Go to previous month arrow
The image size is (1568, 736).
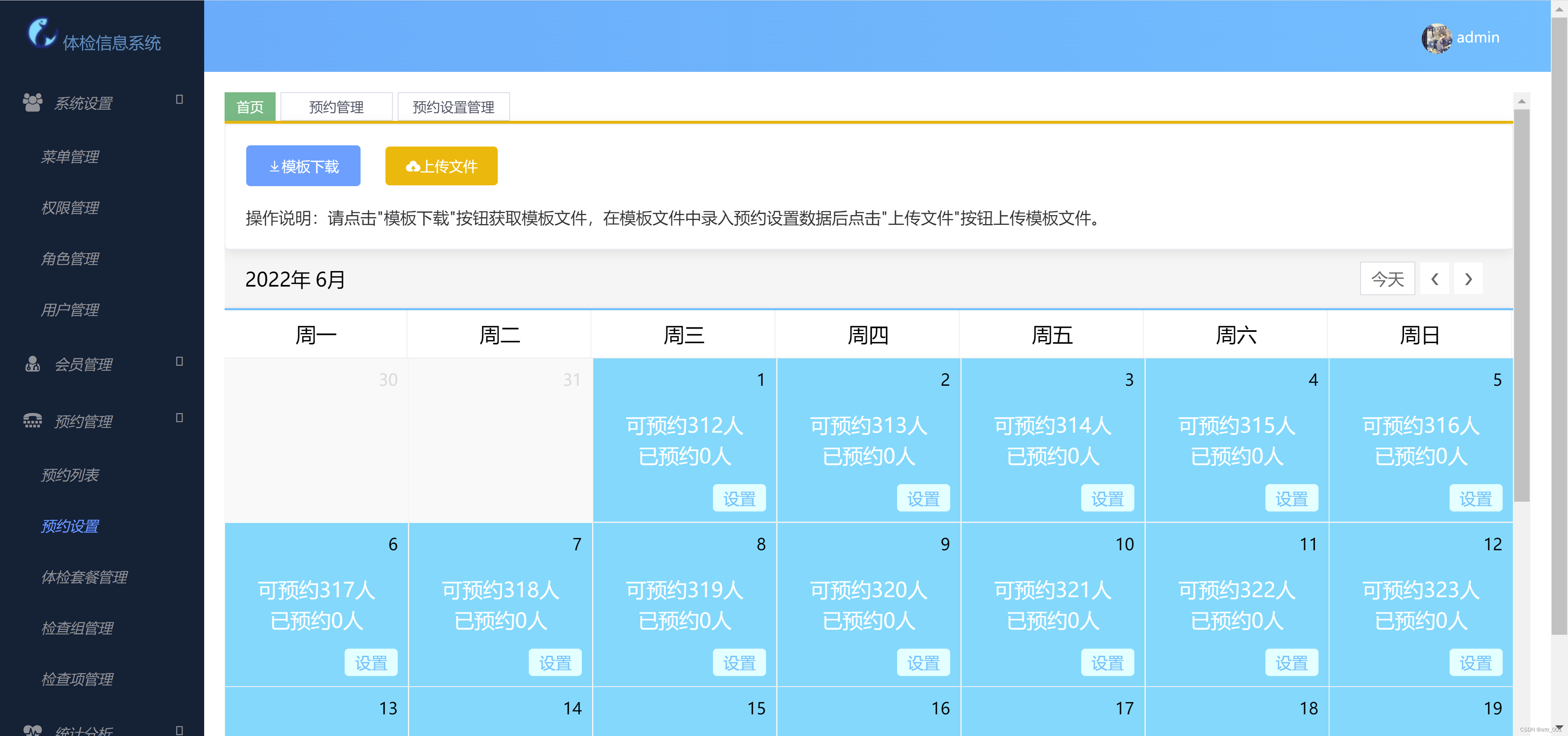tap(1435, 279)
